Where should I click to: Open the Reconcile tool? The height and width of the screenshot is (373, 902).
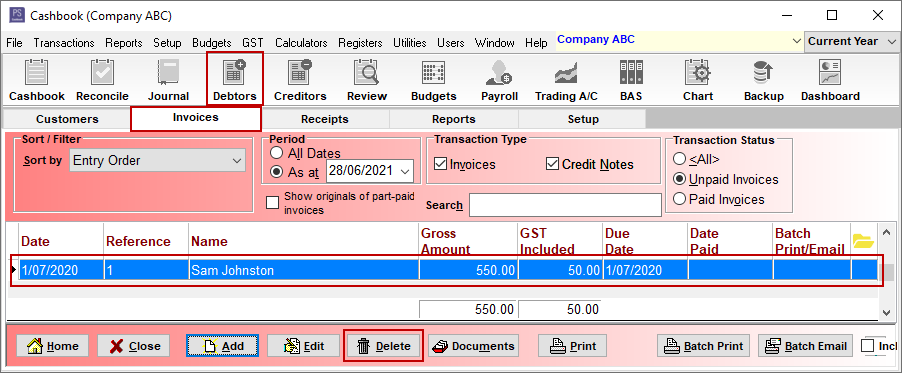pos(102,81)
